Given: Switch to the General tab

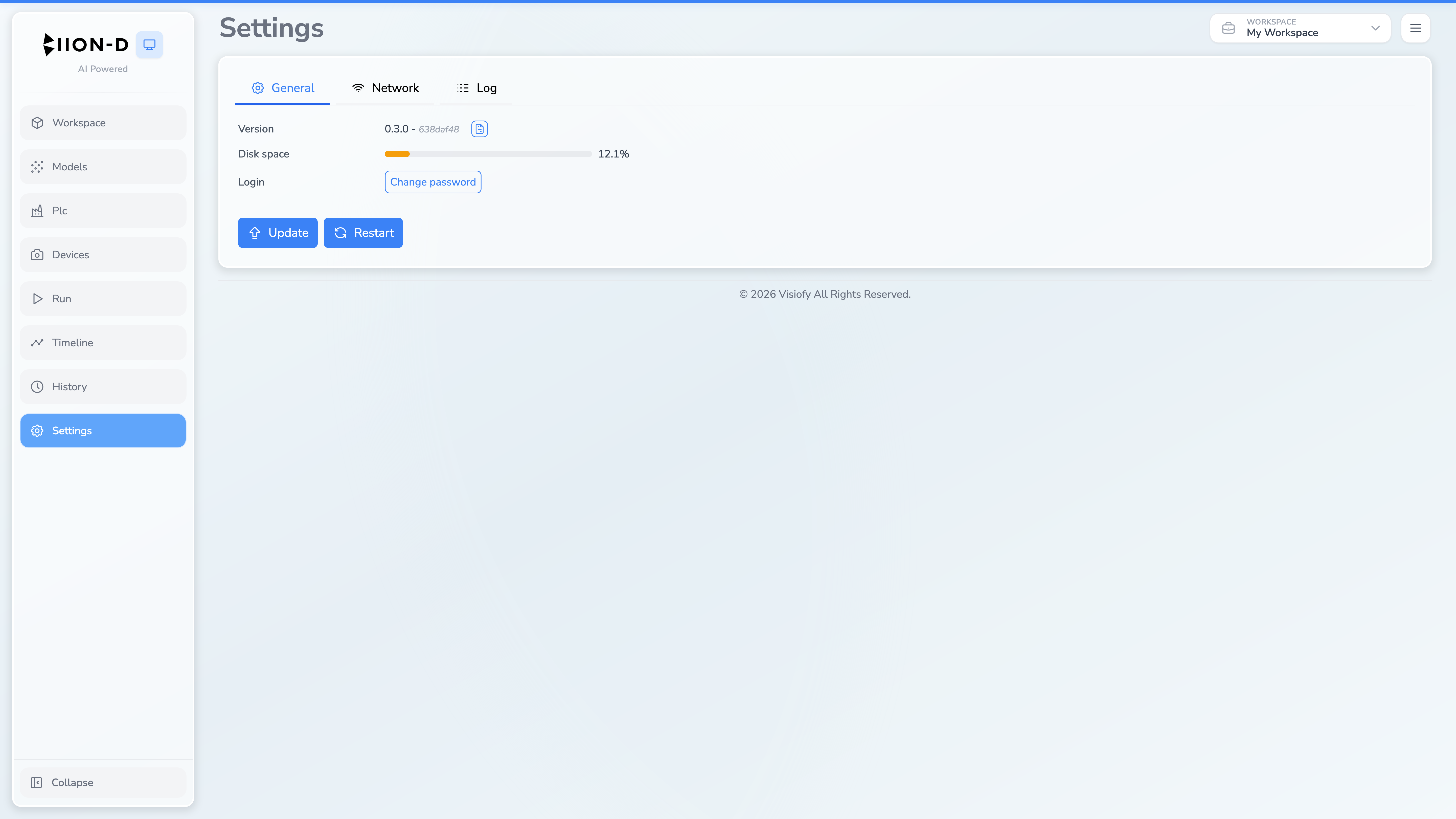Looking at the screenshot, I should [x=282, y=88].
